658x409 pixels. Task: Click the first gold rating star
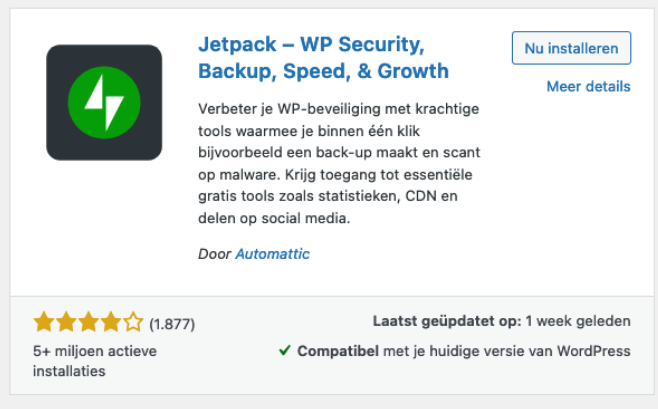coord(44,322)
